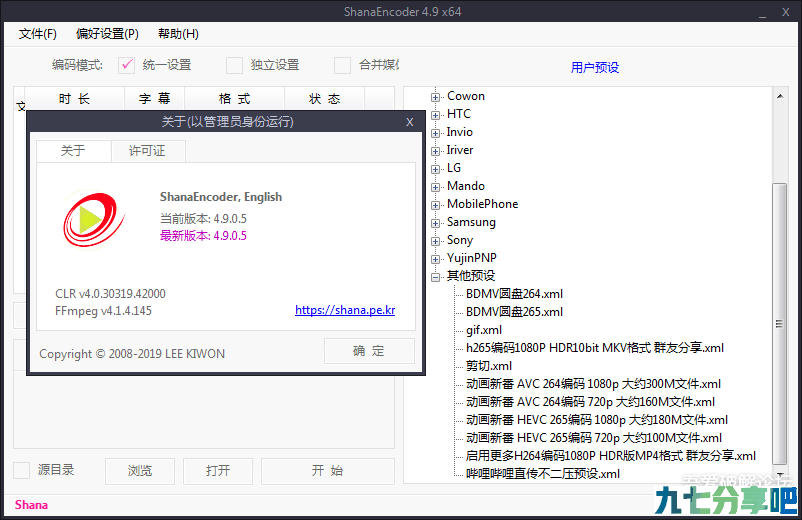Select 动画新番 AVC 264编码 720p preset
The height and width of the screenshot is (520, 802).
[590, 402]
